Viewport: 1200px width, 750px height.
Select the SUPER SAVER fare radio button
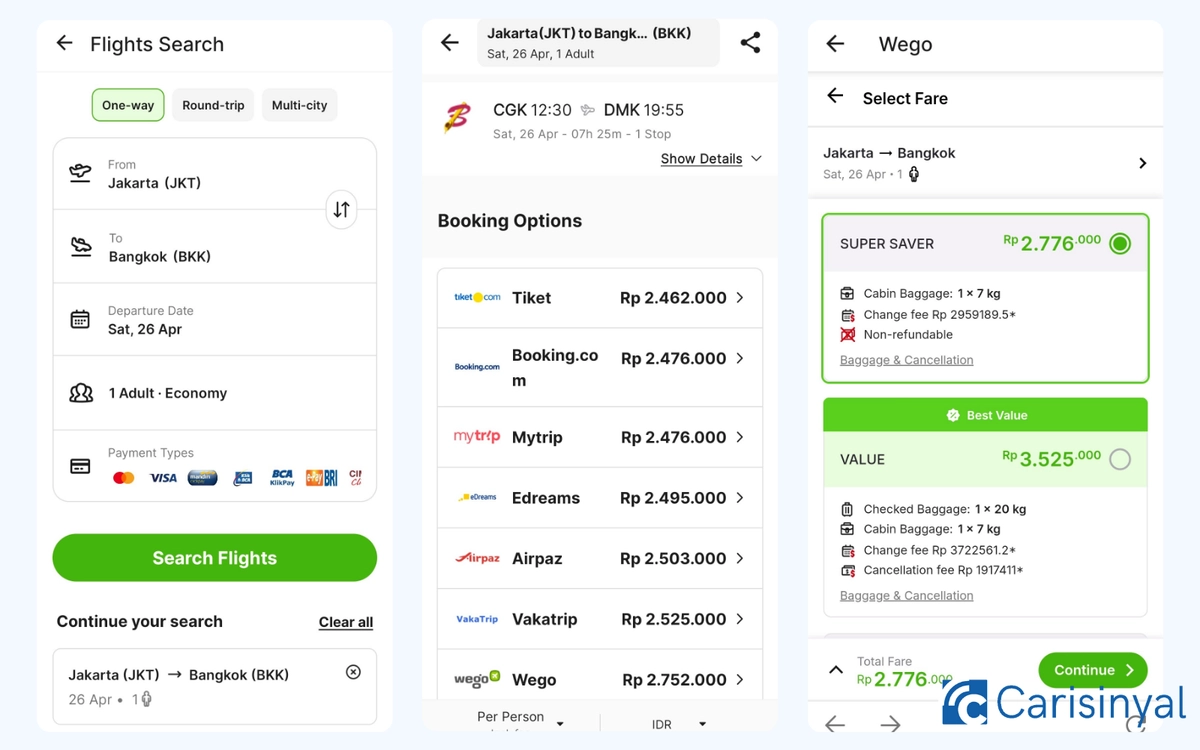tap(1120, 243)
